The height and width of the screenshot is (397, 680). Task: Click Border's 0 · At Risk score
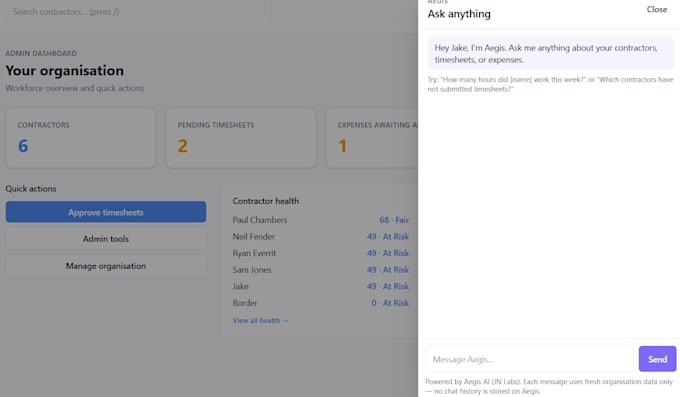[x=390, y=303]
